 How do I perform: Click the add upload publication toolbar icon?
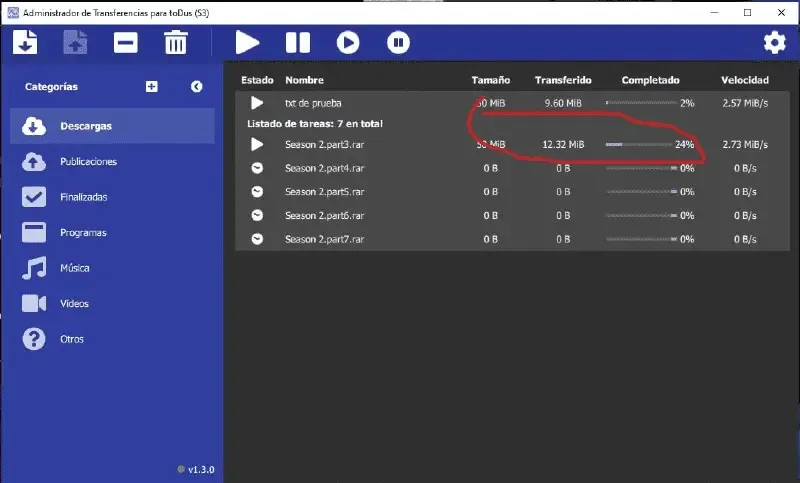(x=75, y=42)
